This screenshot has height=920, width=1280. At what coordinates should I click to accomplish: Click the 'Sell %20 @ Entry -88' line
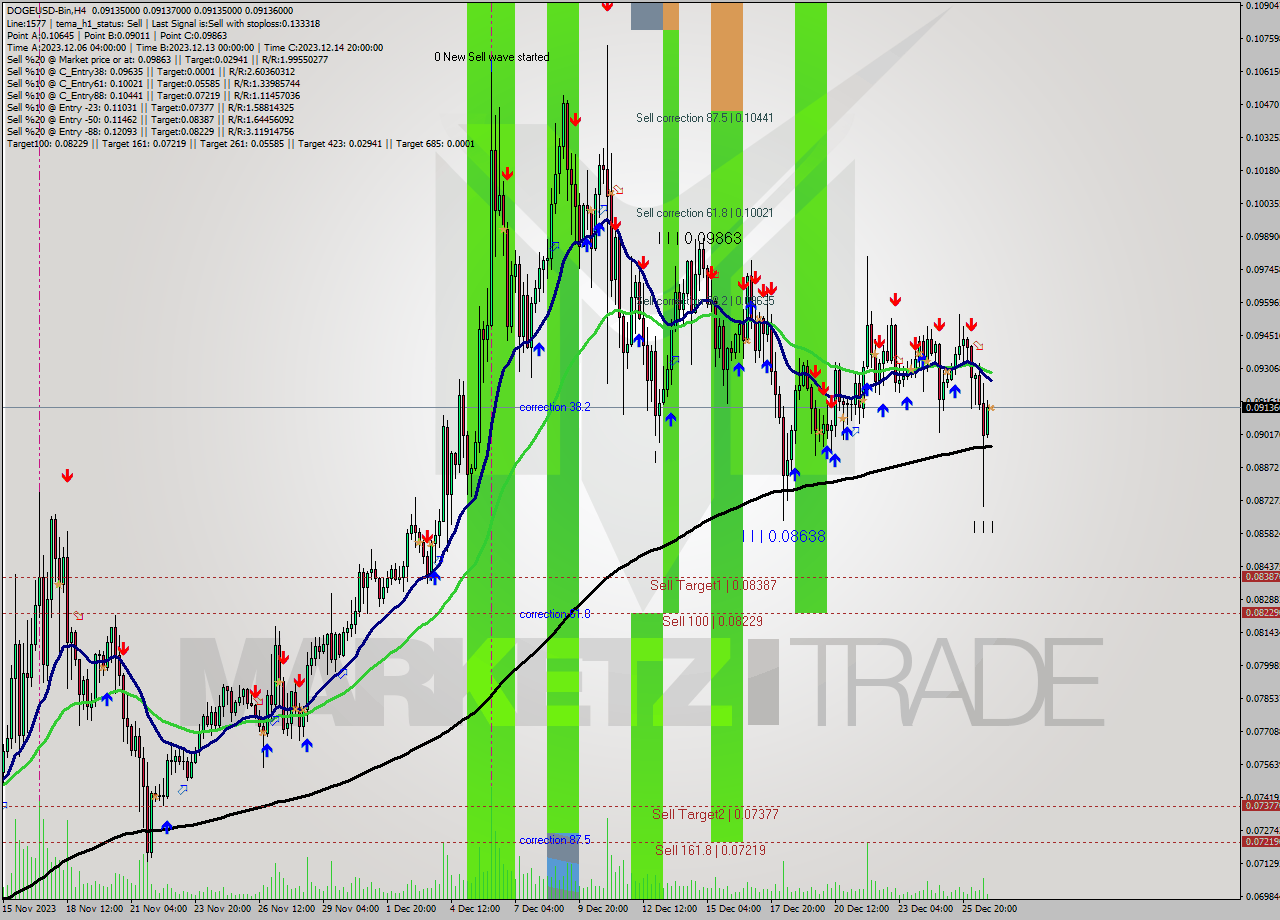point(150,132)
